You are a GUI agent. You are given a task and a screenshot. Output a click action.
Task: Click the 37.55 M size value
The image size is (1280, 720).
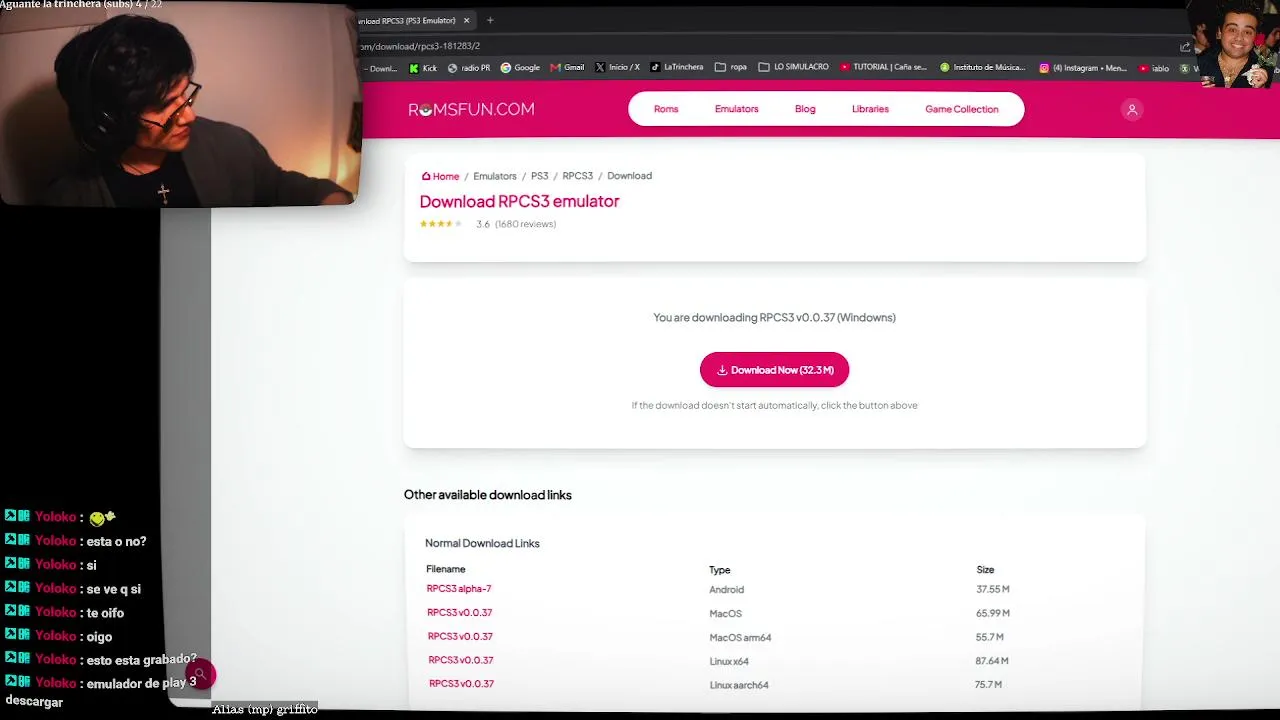pos(993,589)
